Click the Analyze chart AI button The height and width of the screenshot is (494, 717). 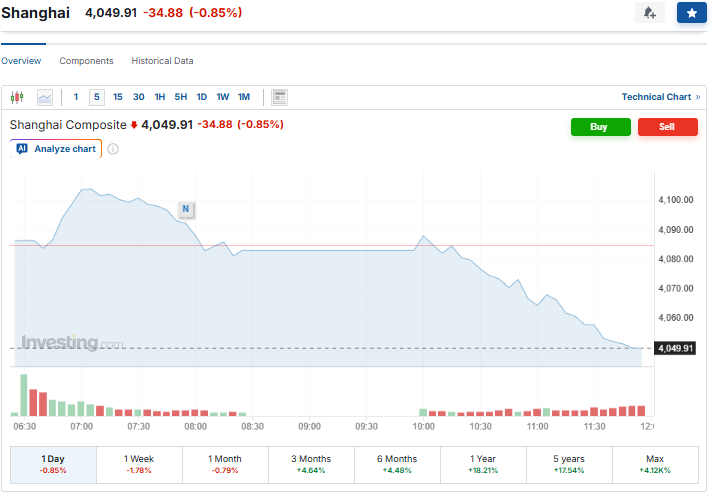(56, 149)
